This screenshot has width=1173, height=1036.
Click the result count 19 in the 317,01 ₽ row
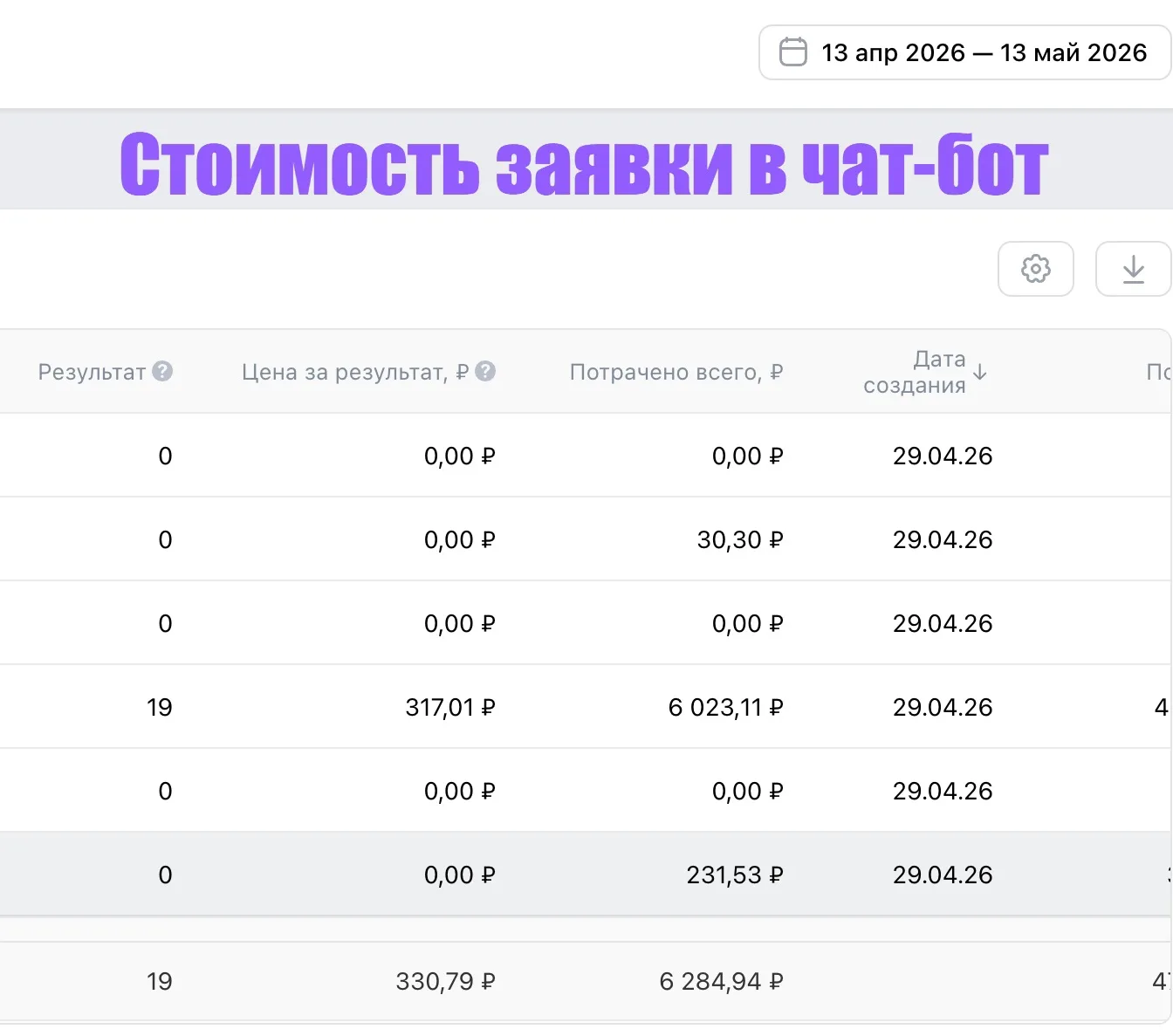(x=160, y=707)
